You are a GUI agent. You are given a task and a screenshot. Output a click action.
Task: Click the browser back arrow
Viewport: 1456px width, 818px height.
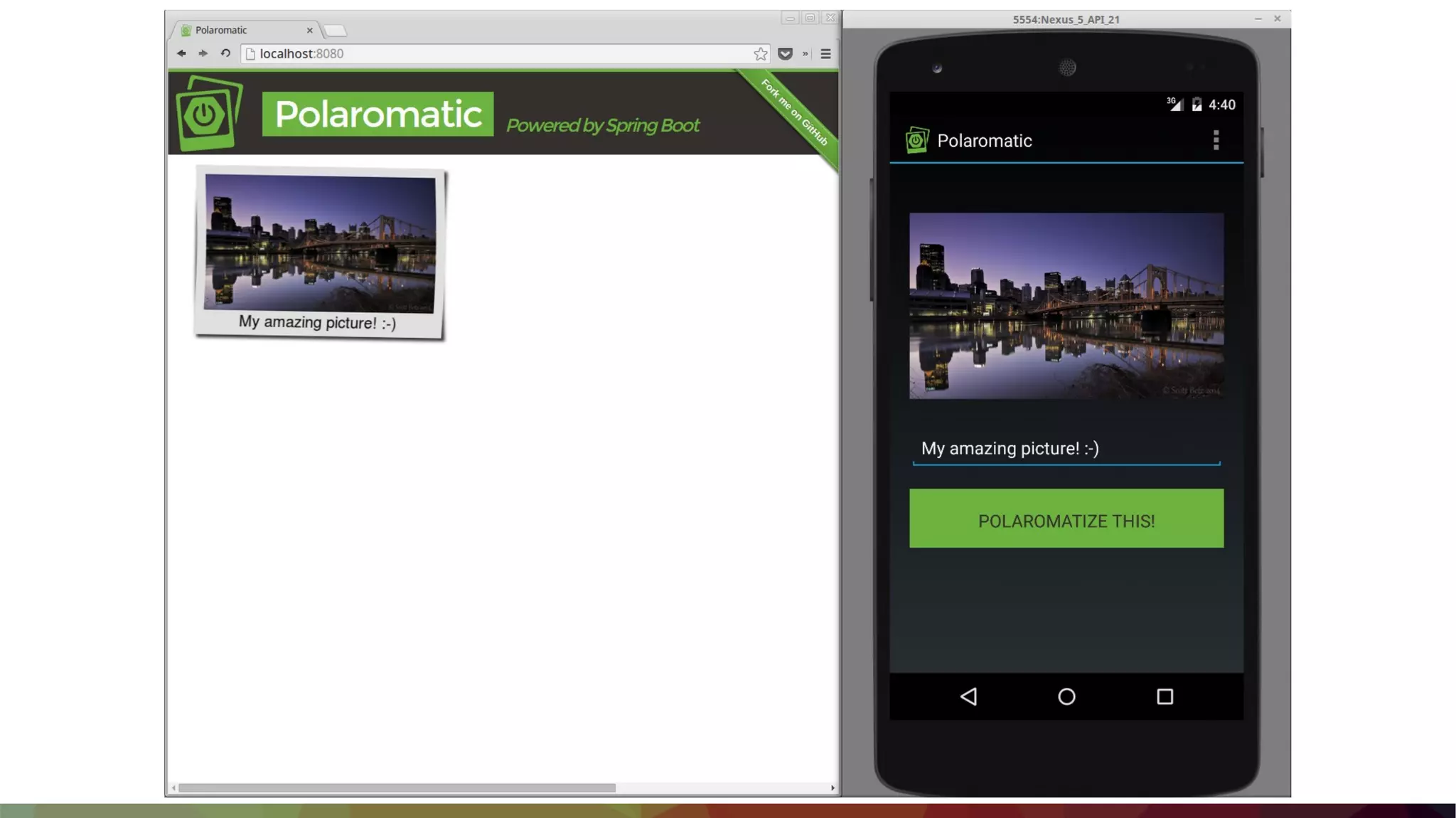pos(181,53)
